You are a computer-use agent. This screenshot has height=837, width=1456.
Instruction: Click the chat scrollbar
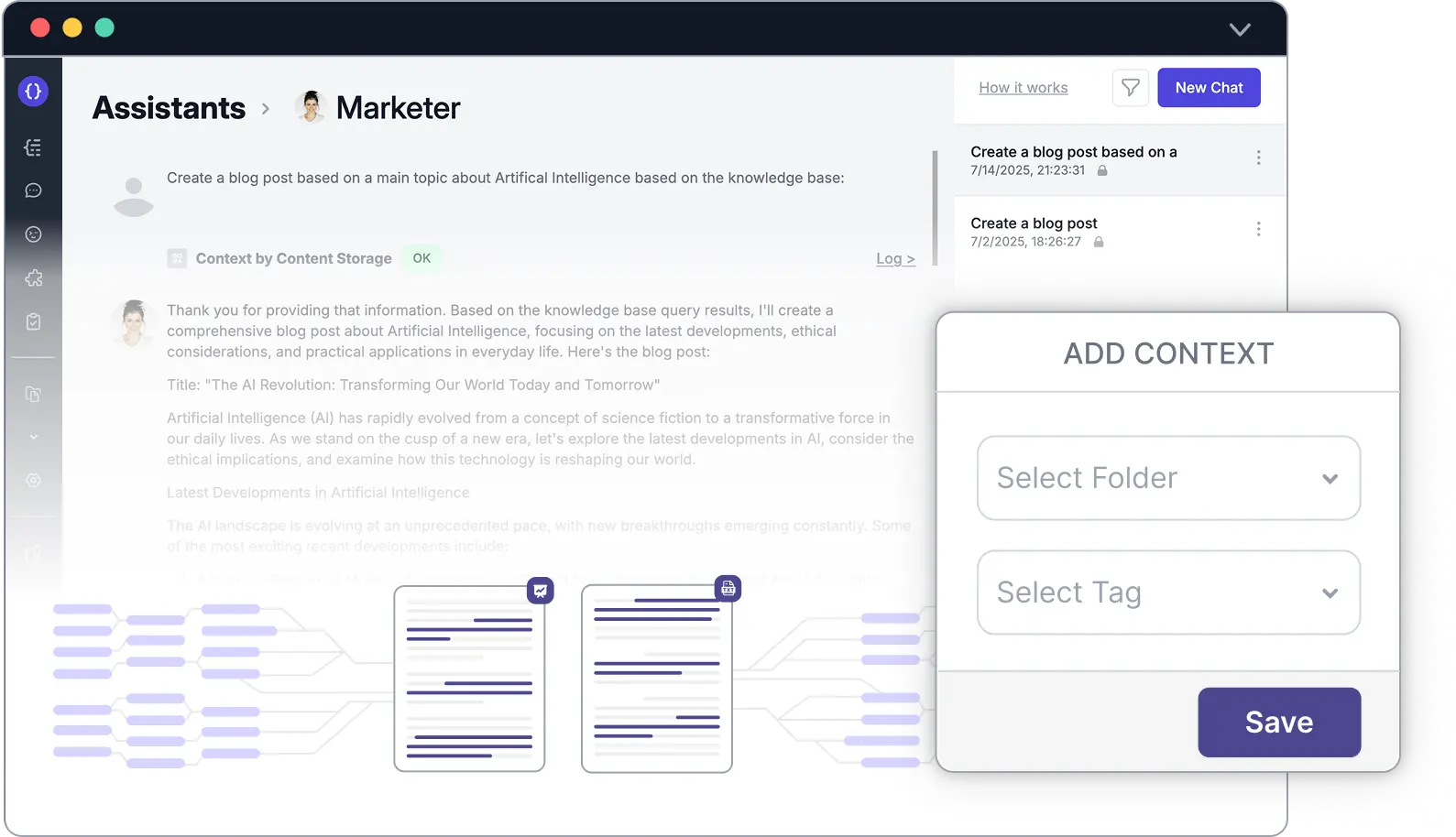tap(935, 208)
